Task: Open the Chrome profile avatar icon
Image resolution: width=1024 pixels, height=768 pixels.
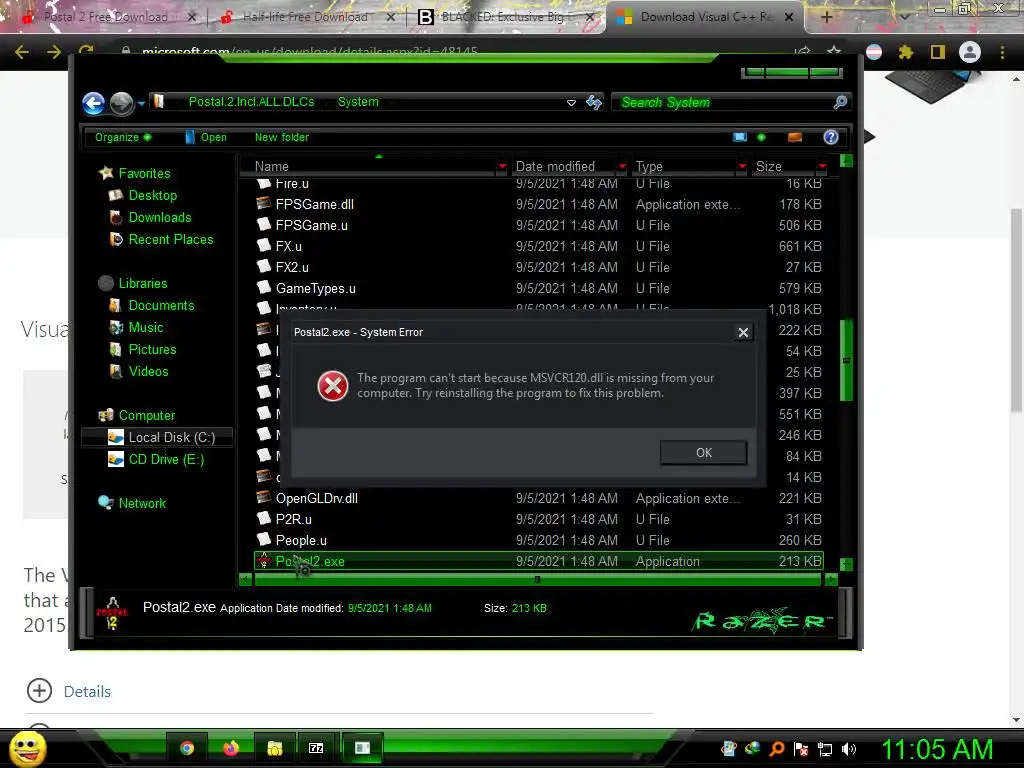Action: click(x=970, y=52)
